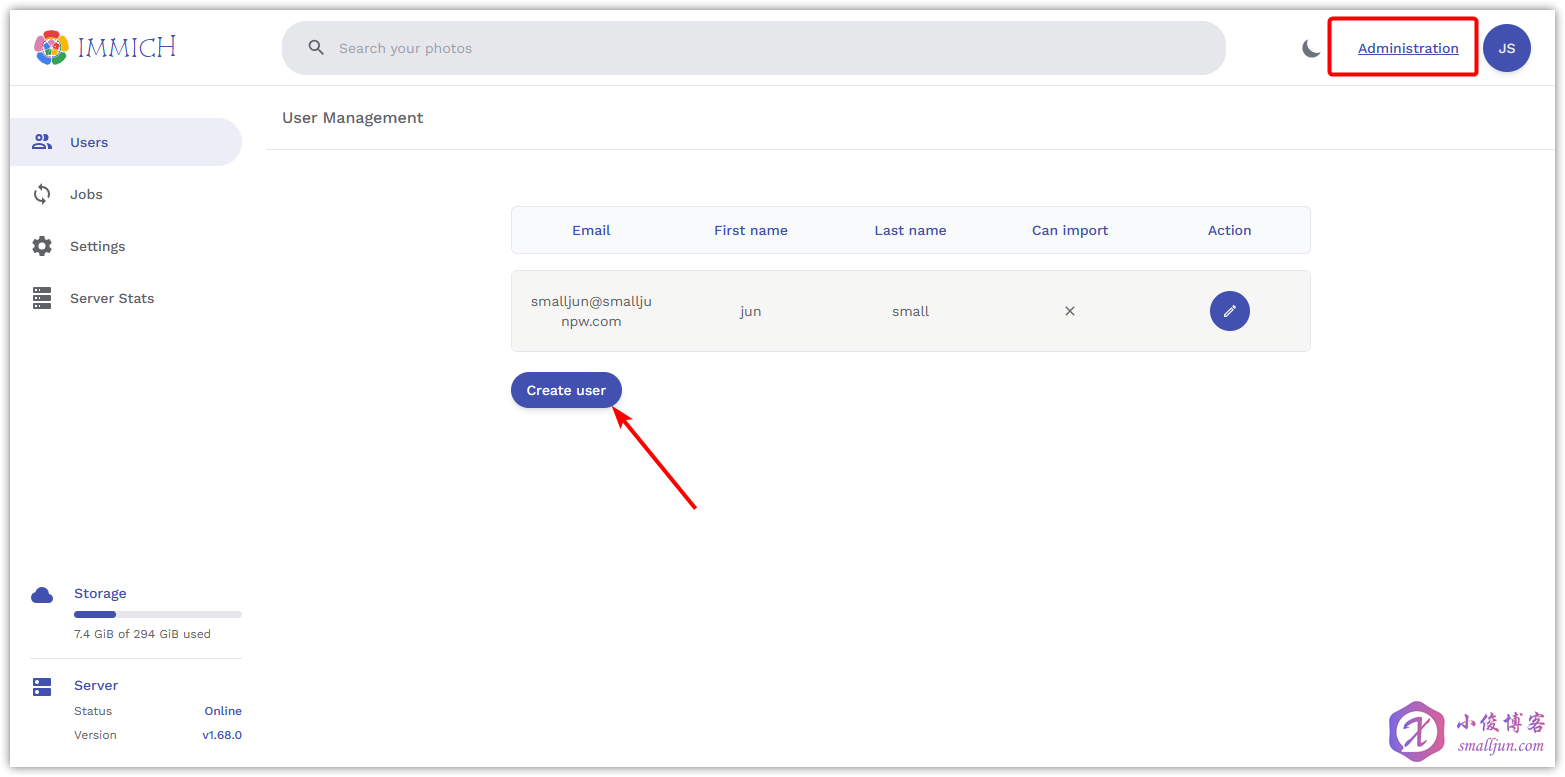Open the JS user avatar menu
This screenshot has width=1565, height=777.
[1506, 48]
